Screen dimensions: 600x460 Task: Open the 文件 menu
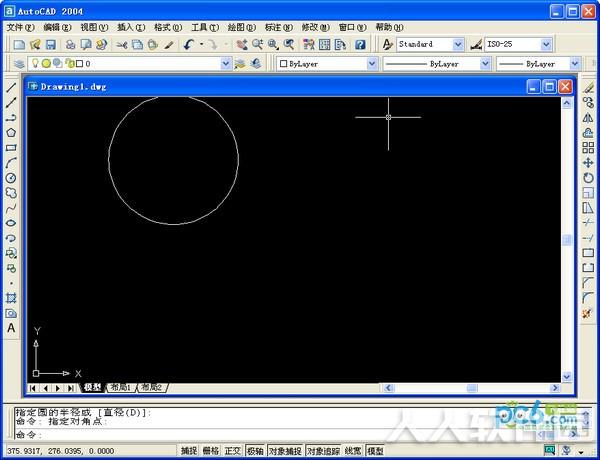20,27
